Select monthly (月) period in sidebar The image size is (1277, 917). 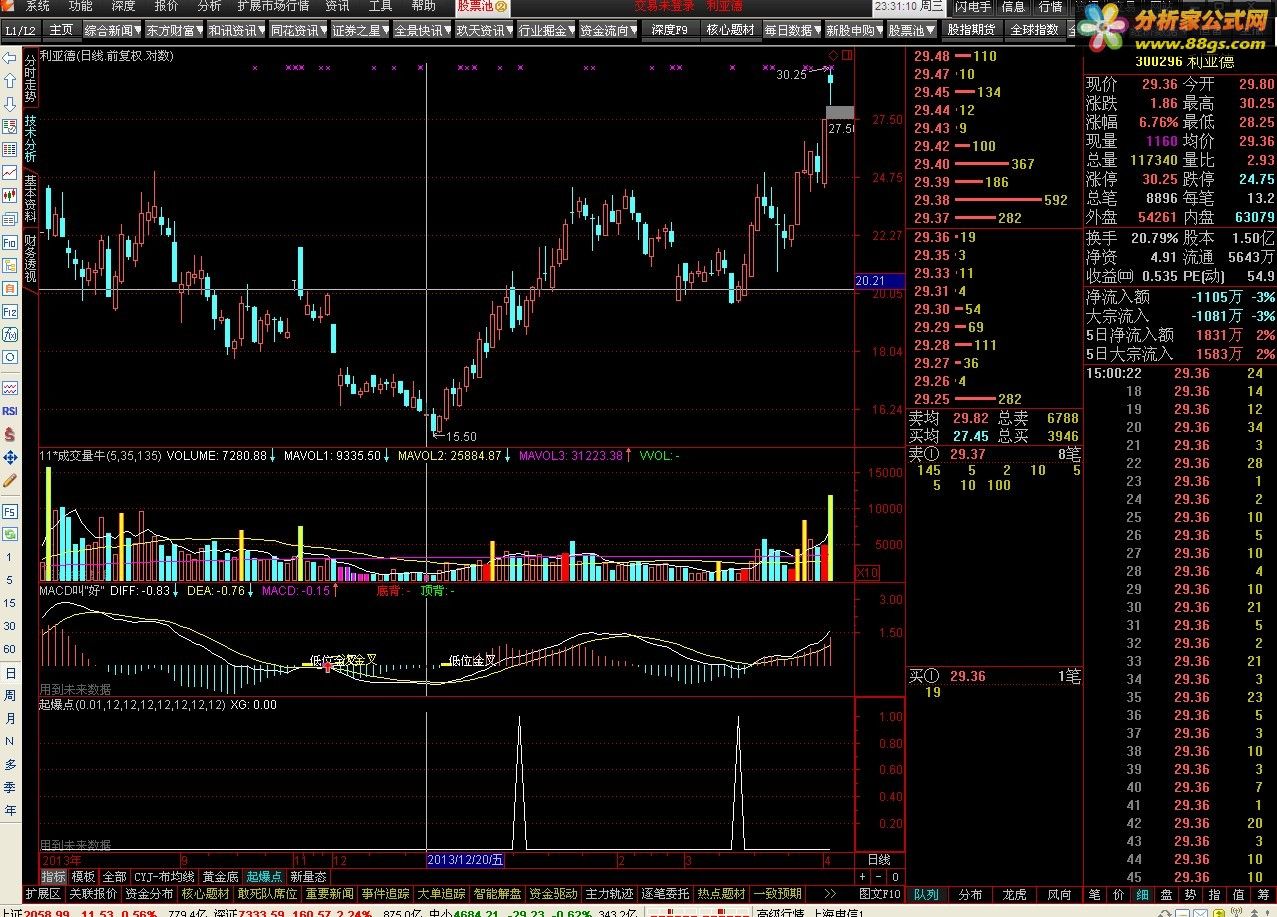pos(10,718)
